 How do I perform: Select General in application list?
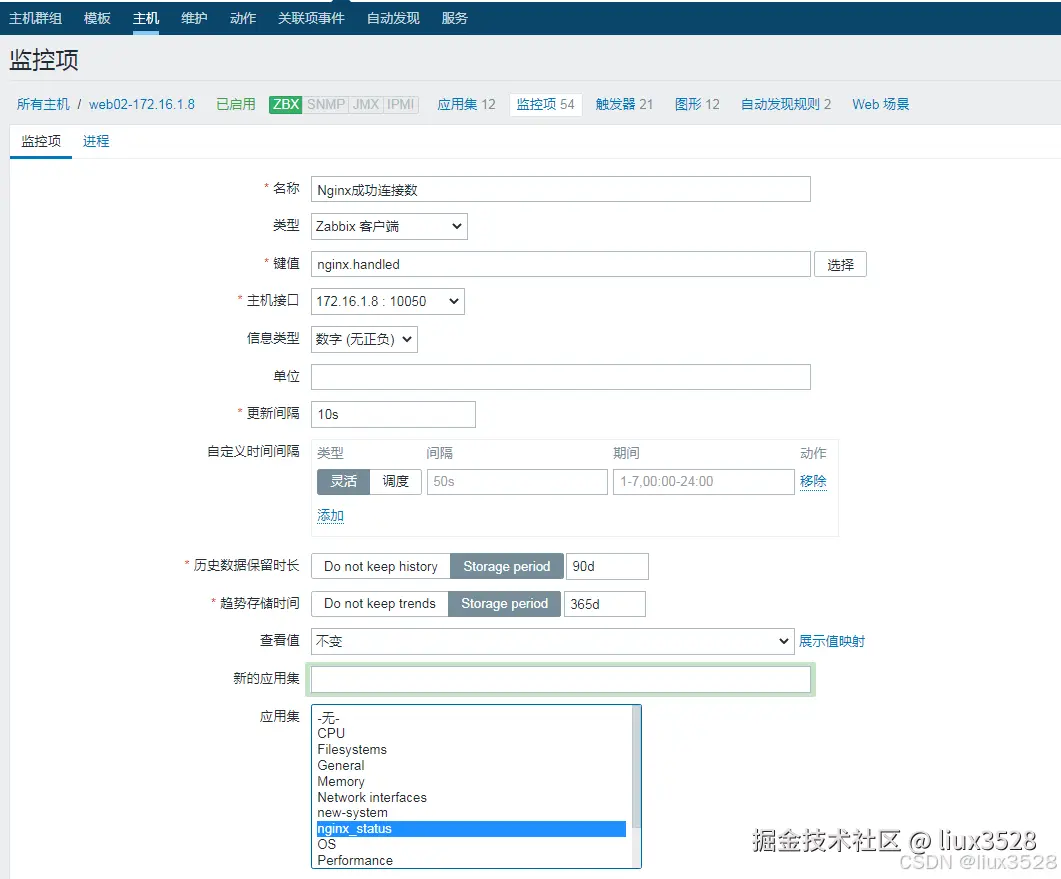[471, 765]
